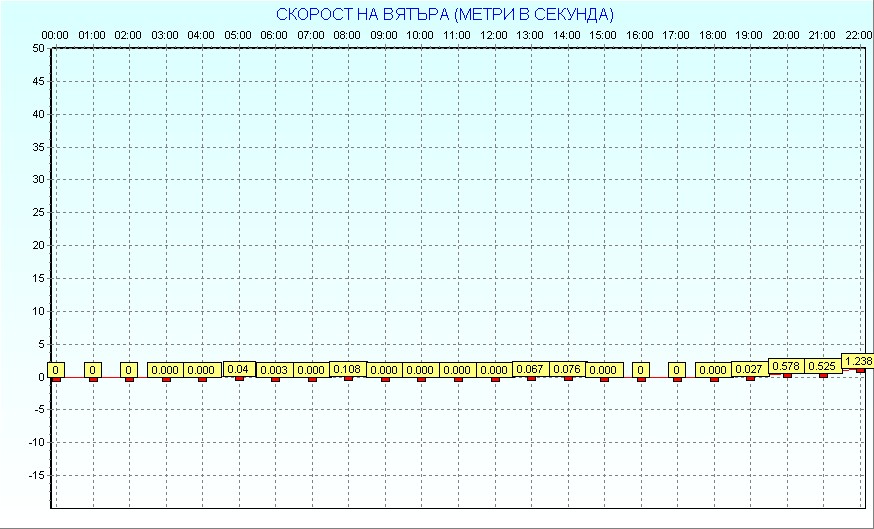
Task: Select the 0.027 data label
Action: point(749,369)
